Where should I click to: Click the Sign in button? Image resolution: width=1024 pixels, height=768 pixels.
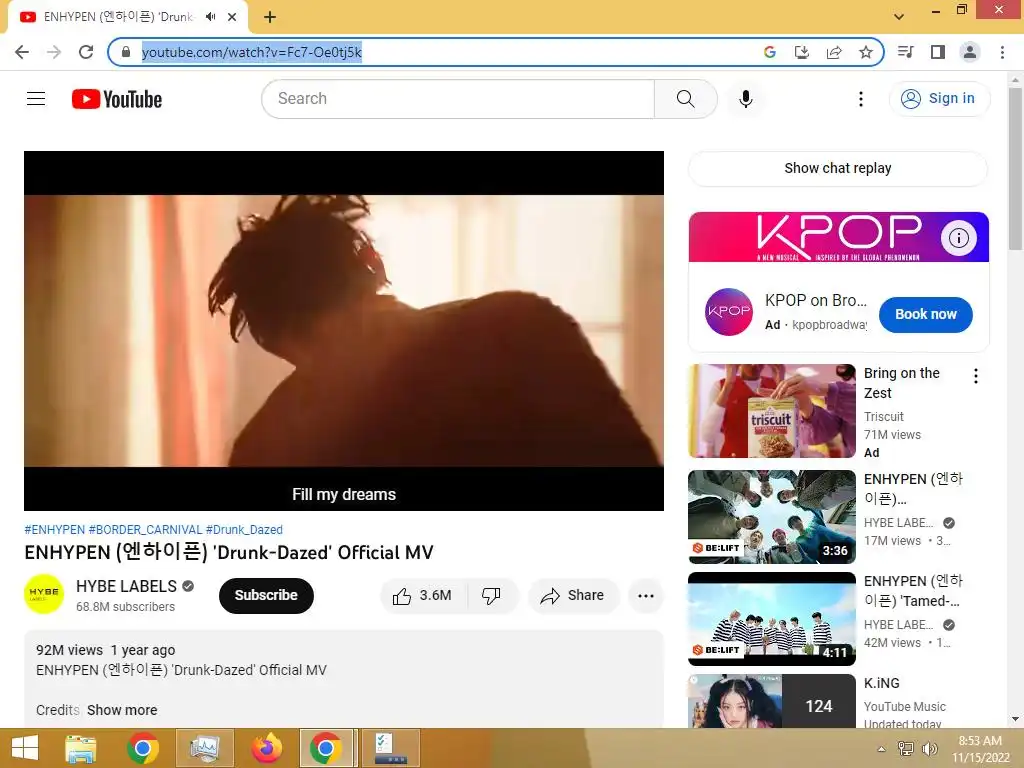939,99
